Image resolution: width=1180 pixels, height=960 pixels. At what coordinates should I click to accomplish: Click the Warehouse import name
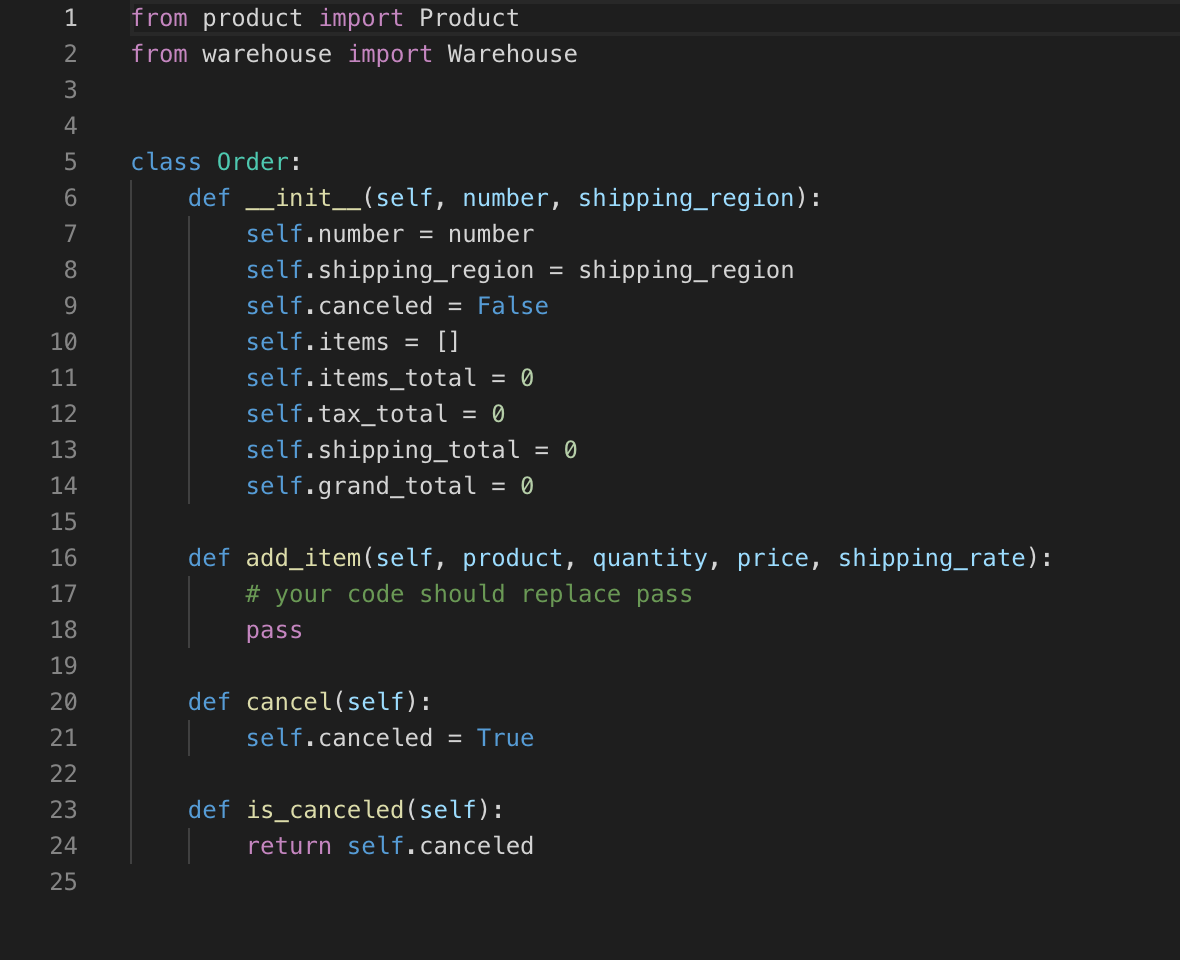511,53
